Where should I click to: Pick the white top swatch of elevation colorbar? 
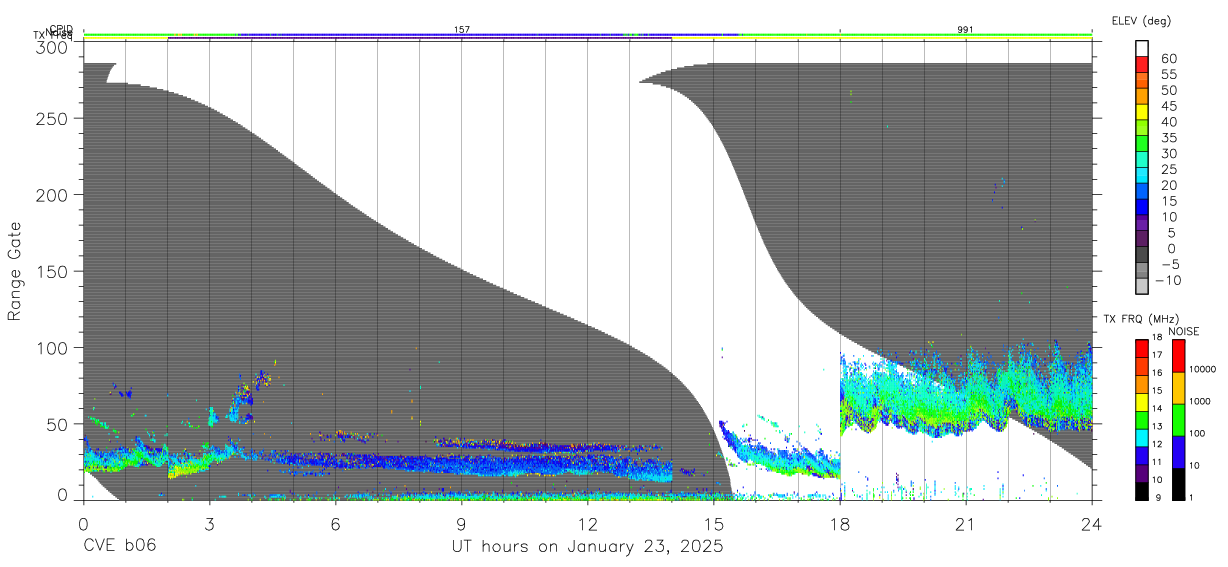tap(1142, 48)
